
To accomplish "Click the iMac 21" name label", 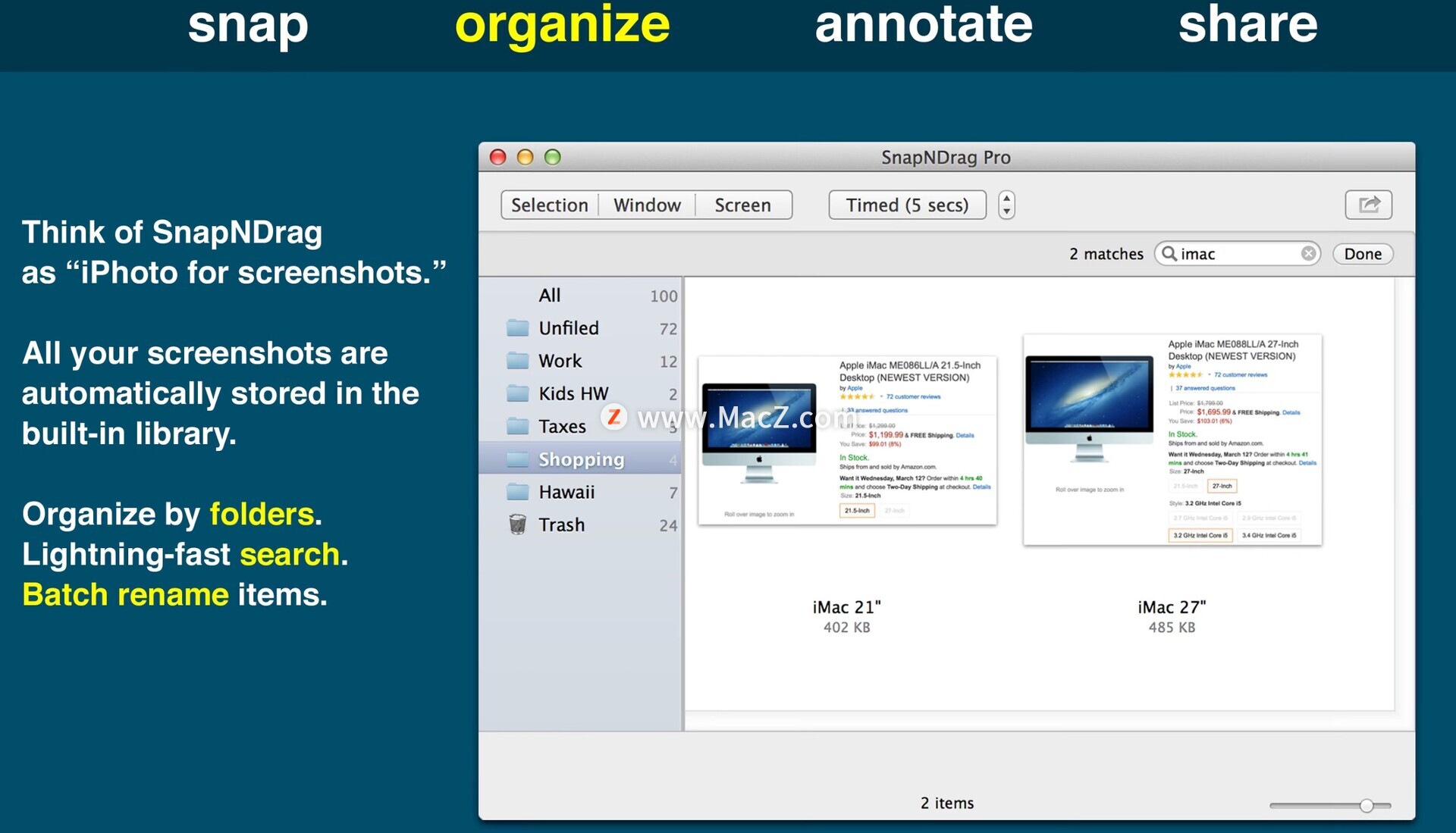I will click(x=847, y=607).
